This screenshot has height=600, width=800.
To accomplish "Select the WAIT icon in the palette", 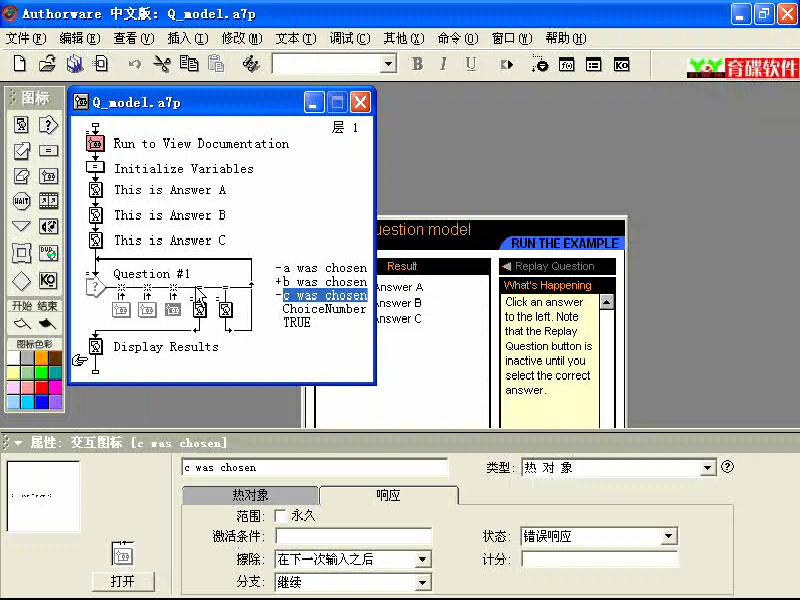I will click(21, 201).
